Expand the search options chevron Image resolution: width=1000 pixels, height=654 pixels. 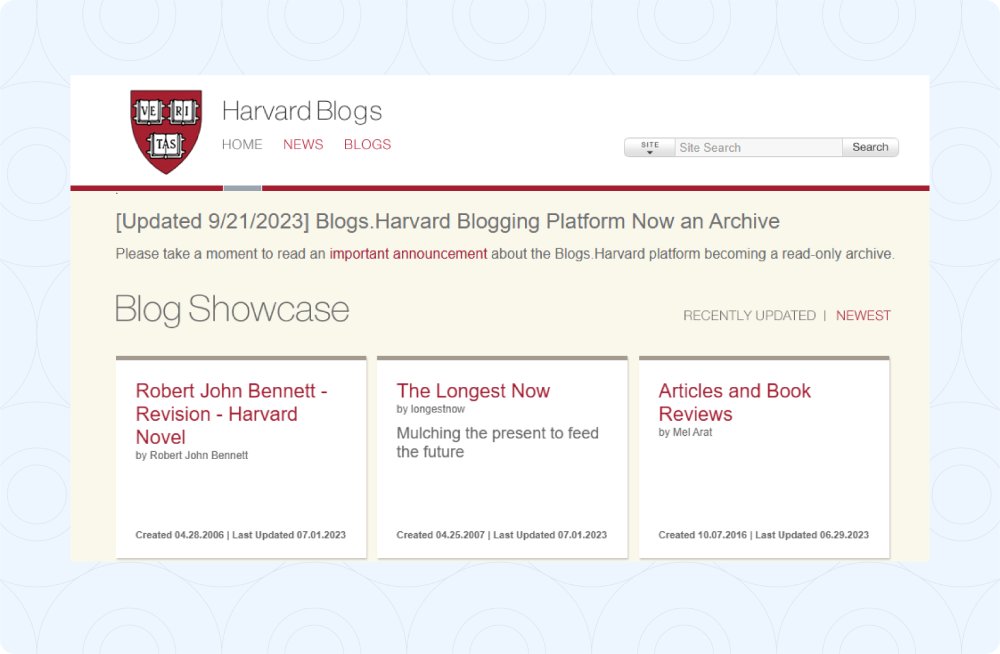[x=649, y=152]
